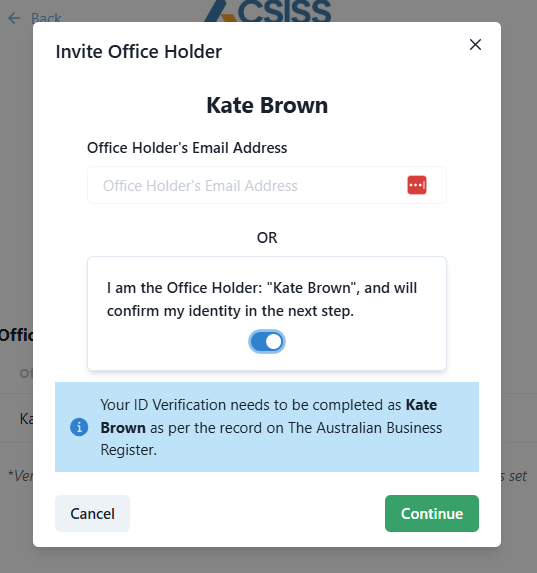This screenshot has height=573, width=537.
Task: Click the green Continue button
Action: point(432,513)
